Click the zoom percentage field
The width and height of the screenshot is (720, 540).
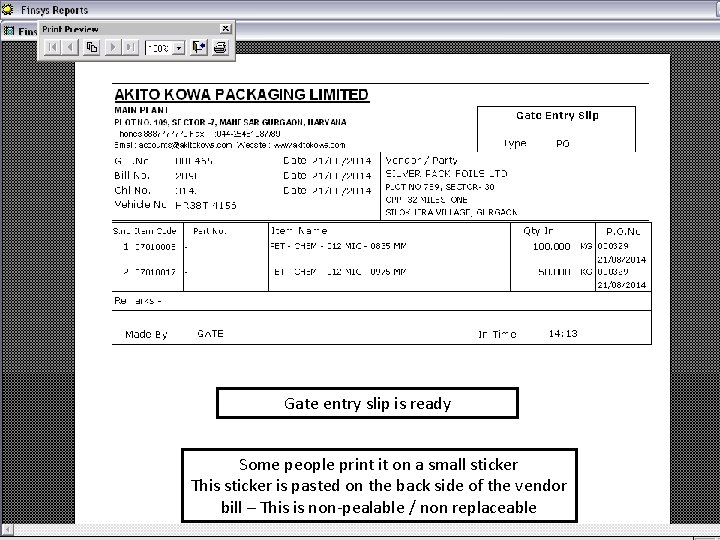pos(159,48)
